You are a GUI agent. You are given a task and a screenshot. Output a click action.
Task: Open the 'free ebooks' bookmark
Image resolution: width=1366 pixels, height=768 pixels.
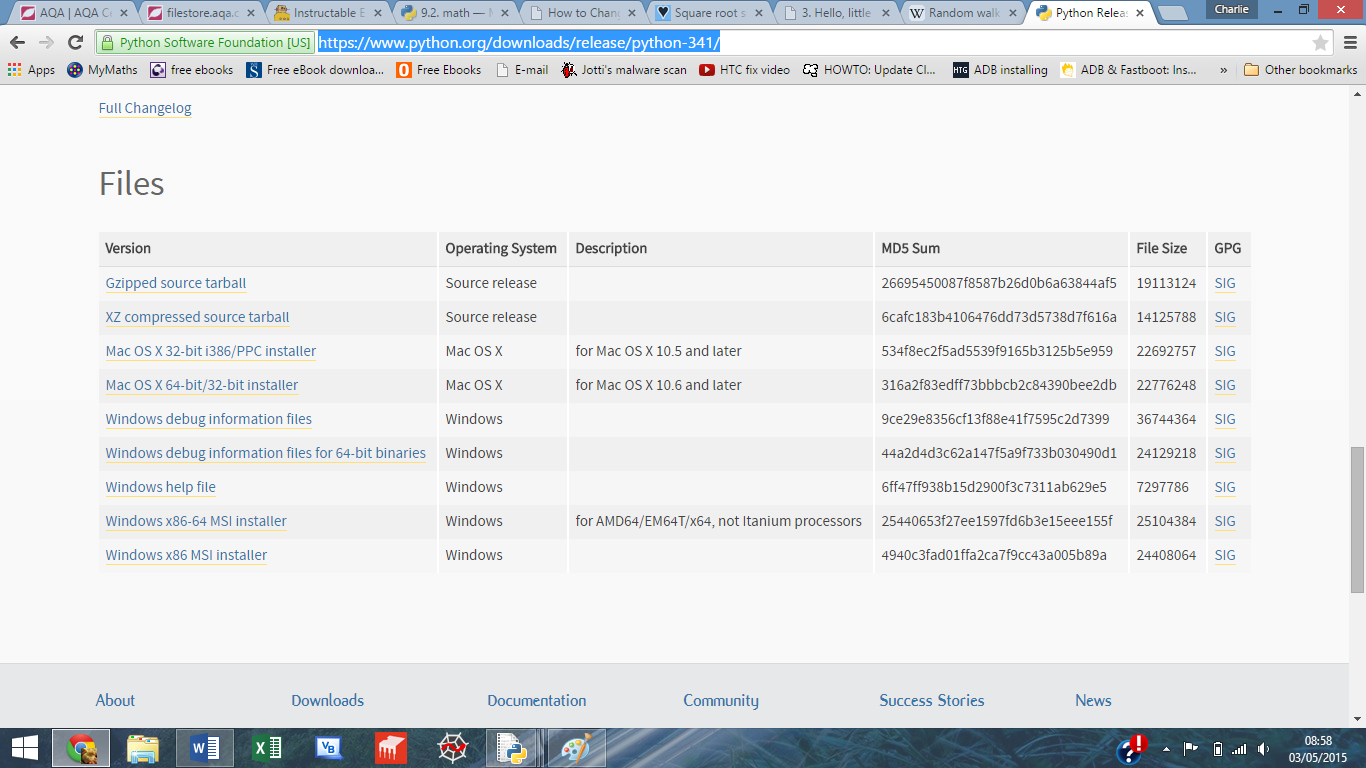coord(191,70)
